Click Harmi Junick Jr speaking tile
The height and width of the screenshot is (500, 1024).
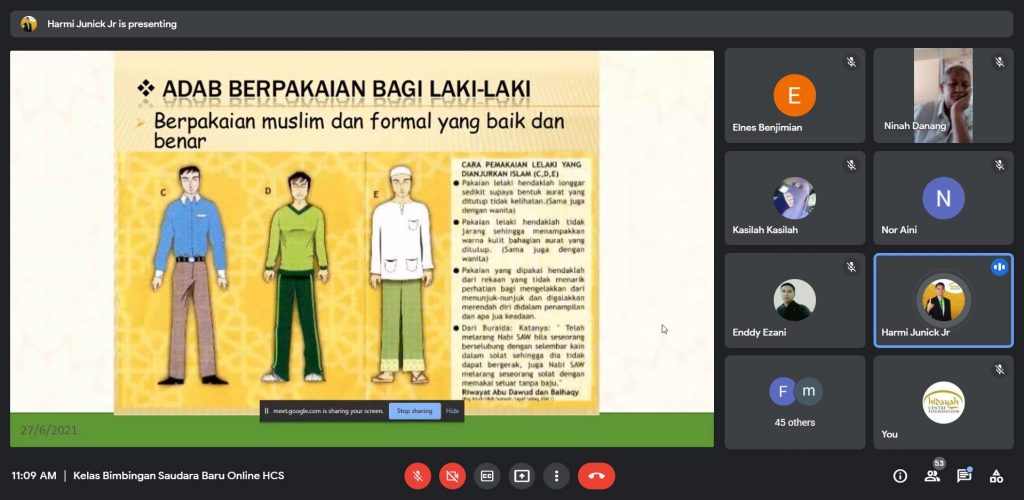pyautogui.click(x=943, y=300)
